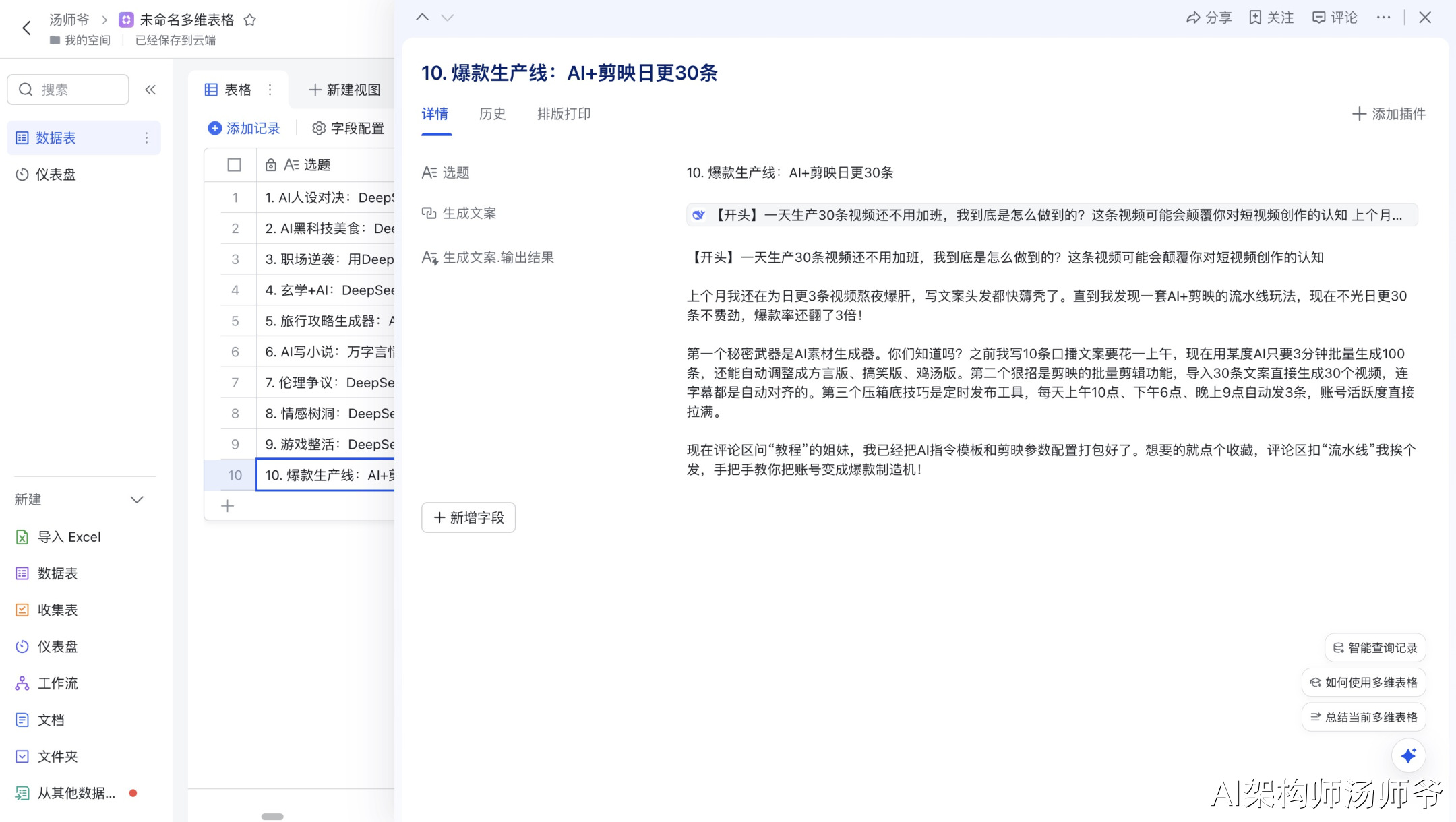Open the 评论 comments

coord(1335,18)
